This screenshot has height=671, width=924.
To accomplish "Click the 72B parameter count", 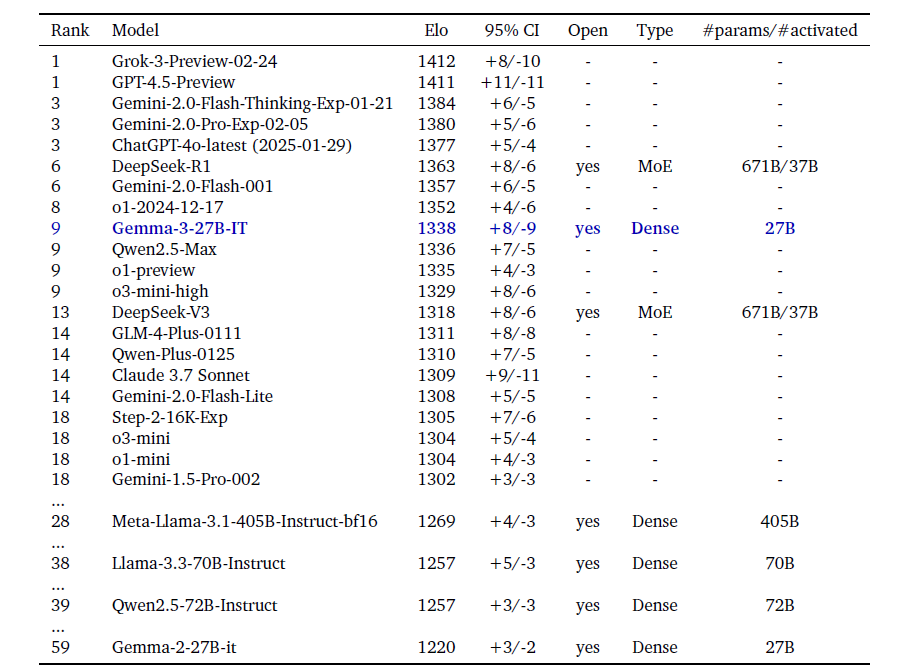I will tap(780, 606).
